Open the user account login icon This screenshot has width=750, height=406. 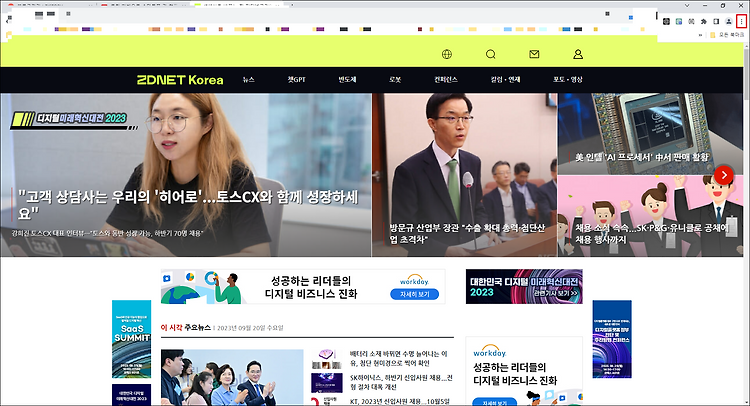click(x=578, y=54)
